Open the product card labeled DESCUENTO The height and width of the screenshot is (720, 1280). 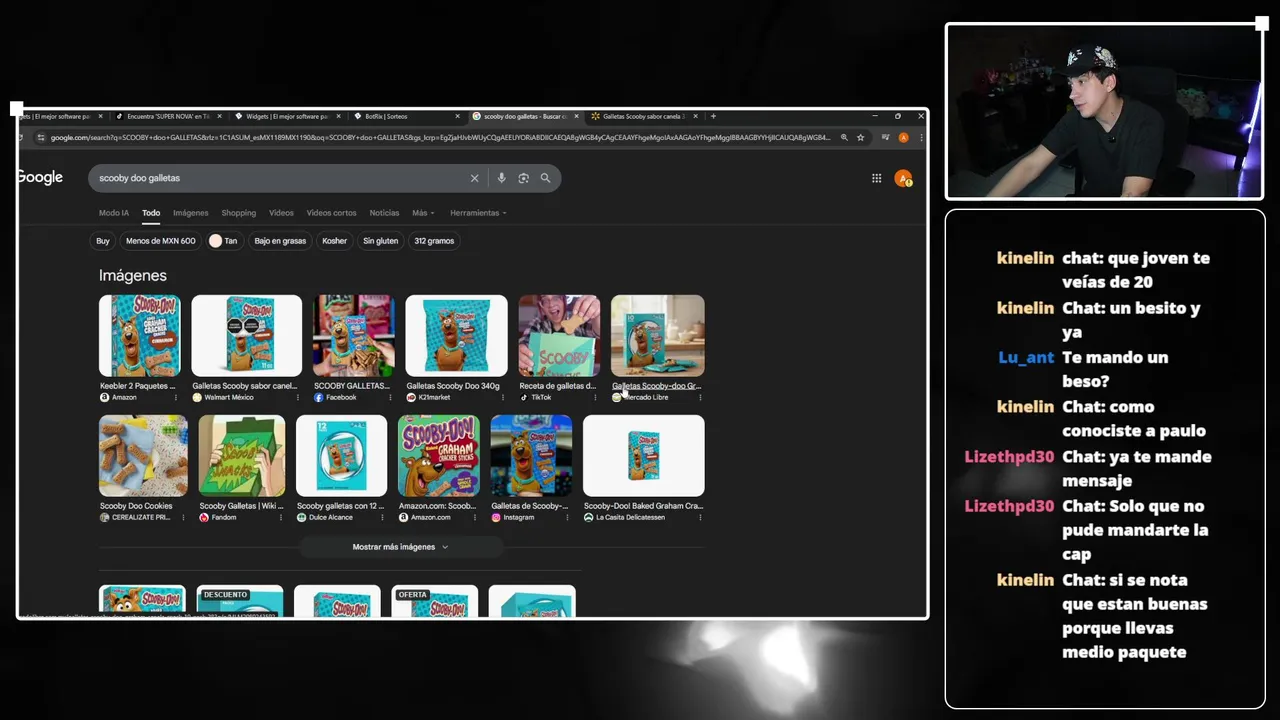[x=240, y=601]
